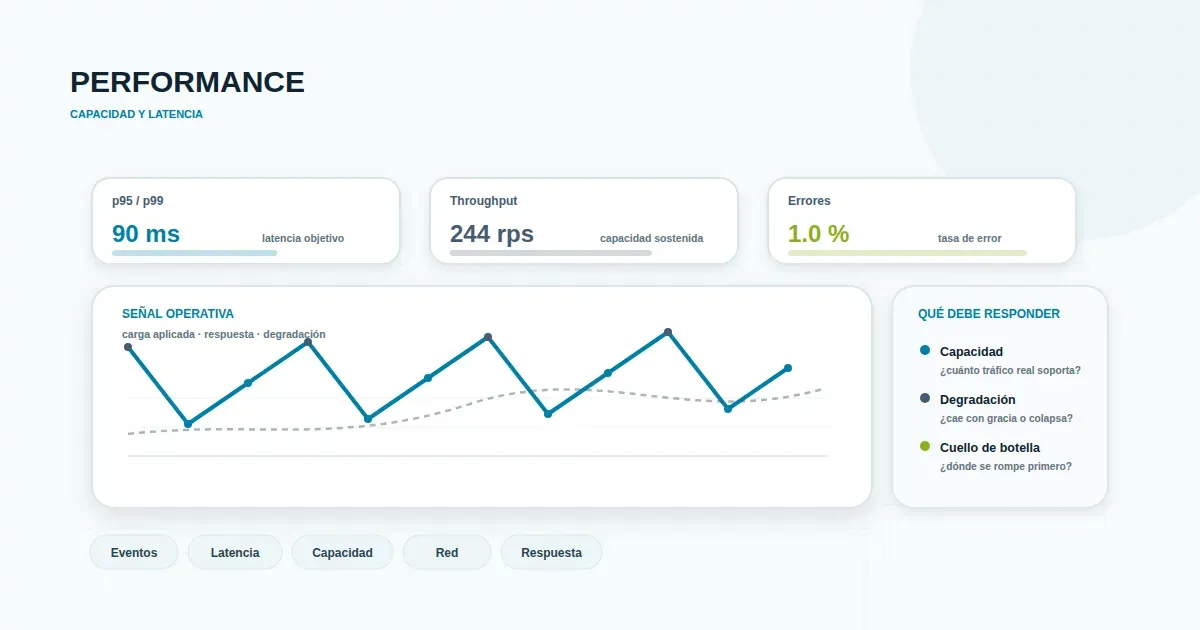Click ¿cuánto tráfico real soporta? text
Viewport: 1200px width, 630px height.
tap(1010, 370)
